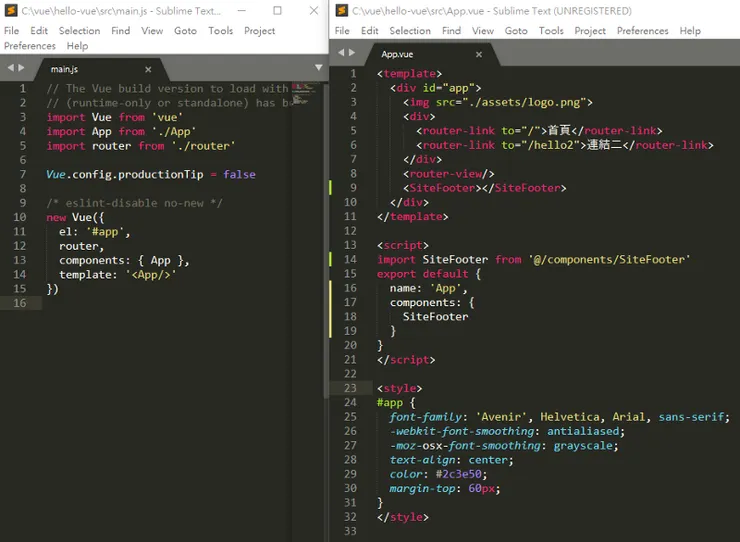Image resolution: width=740 pixels, height=542 pixels.
Task: Open Selection menu in the left window
Action: coord(79,31)
